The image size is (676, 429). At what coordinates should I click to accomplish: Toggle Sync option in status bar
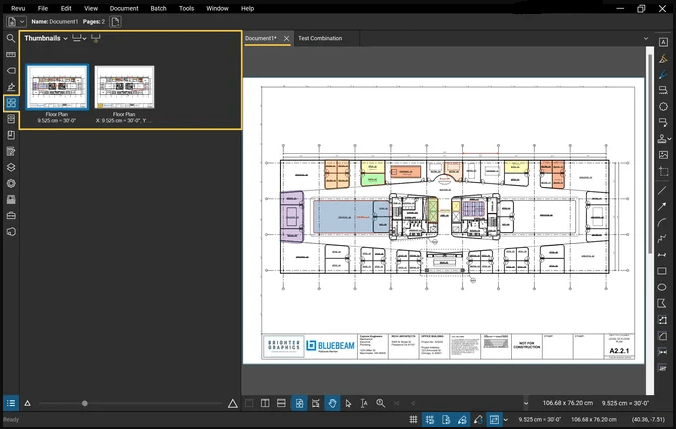point(494,419)
